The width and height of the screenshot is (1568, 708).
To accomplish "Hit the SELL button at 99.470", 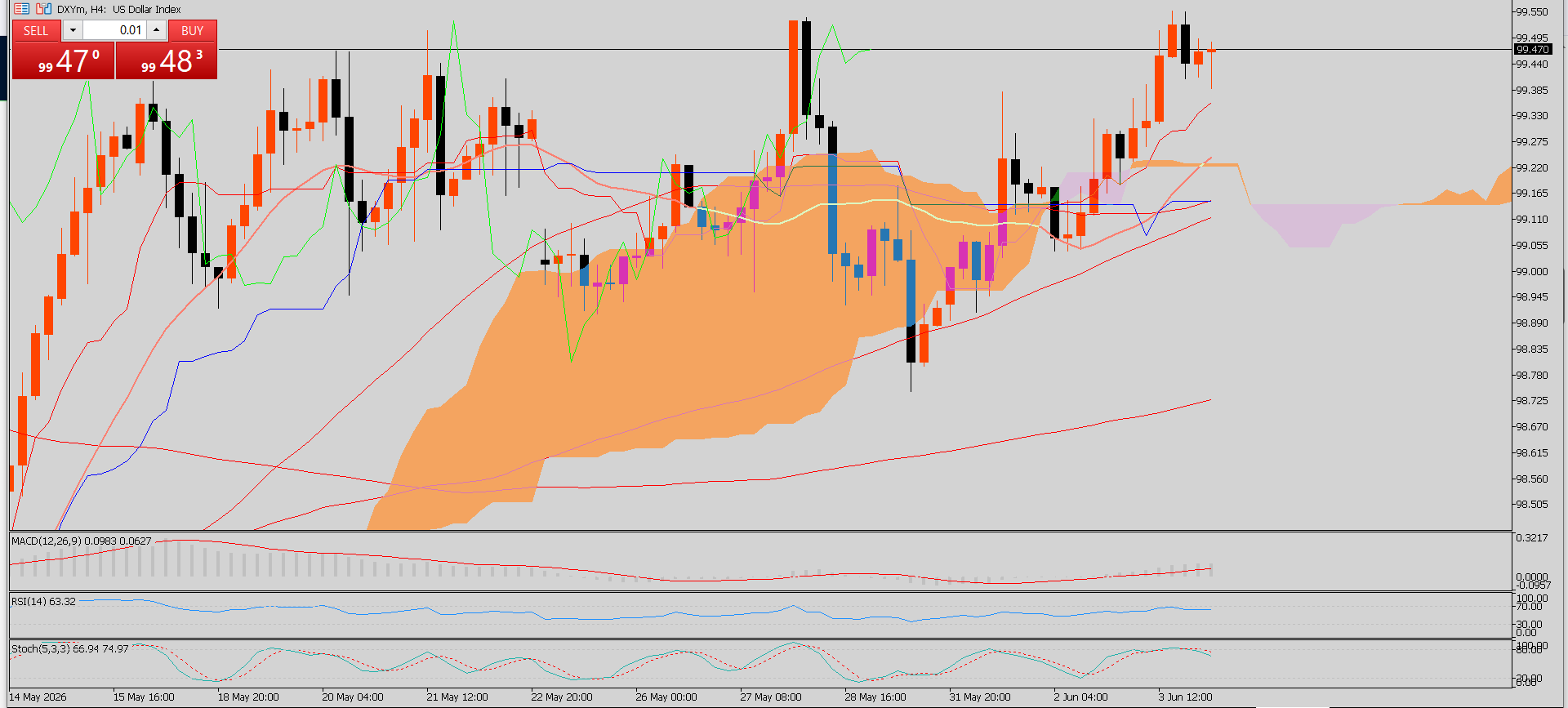I will pyautogui.click(x=63, y=60).
